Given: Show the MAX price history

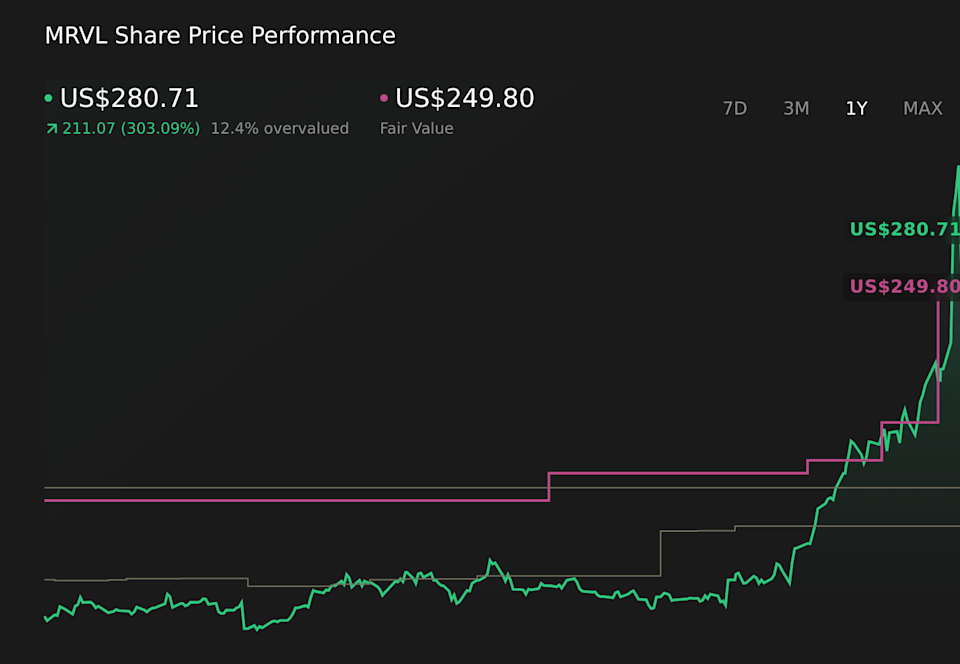Looking at the screenshot, I should pos(923,109).
